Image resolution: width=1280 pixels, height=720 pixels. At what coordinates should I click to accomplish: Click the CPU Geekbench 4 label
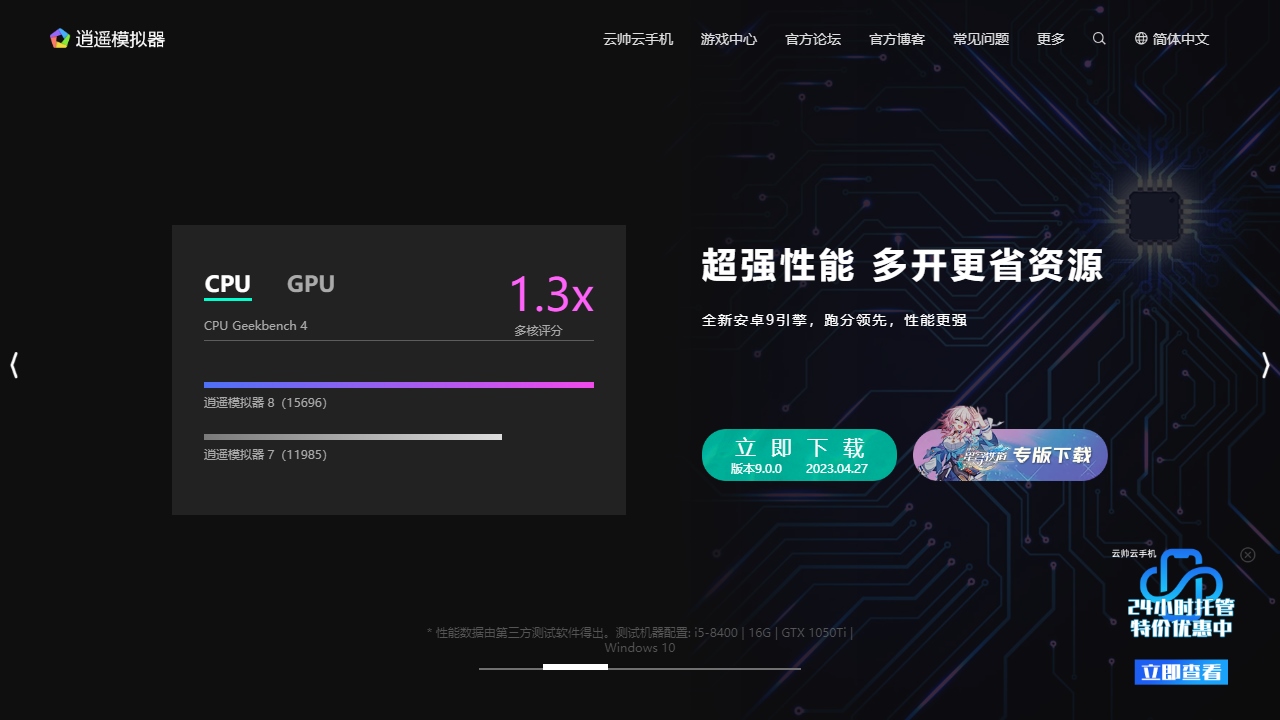[256, 326]
